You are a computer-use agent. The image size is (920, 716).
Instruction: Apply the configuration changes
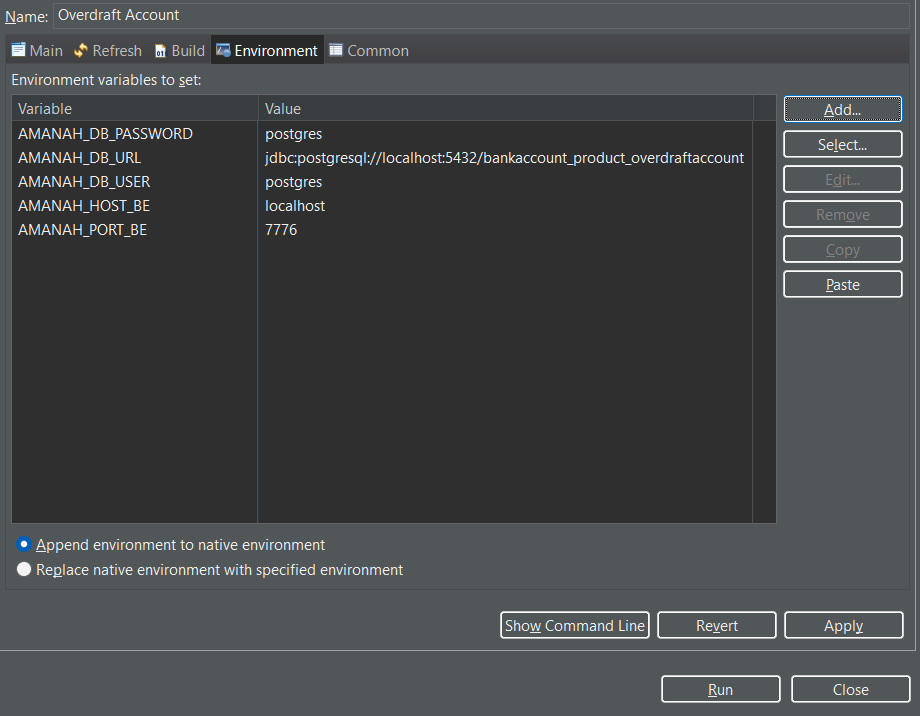843,626
